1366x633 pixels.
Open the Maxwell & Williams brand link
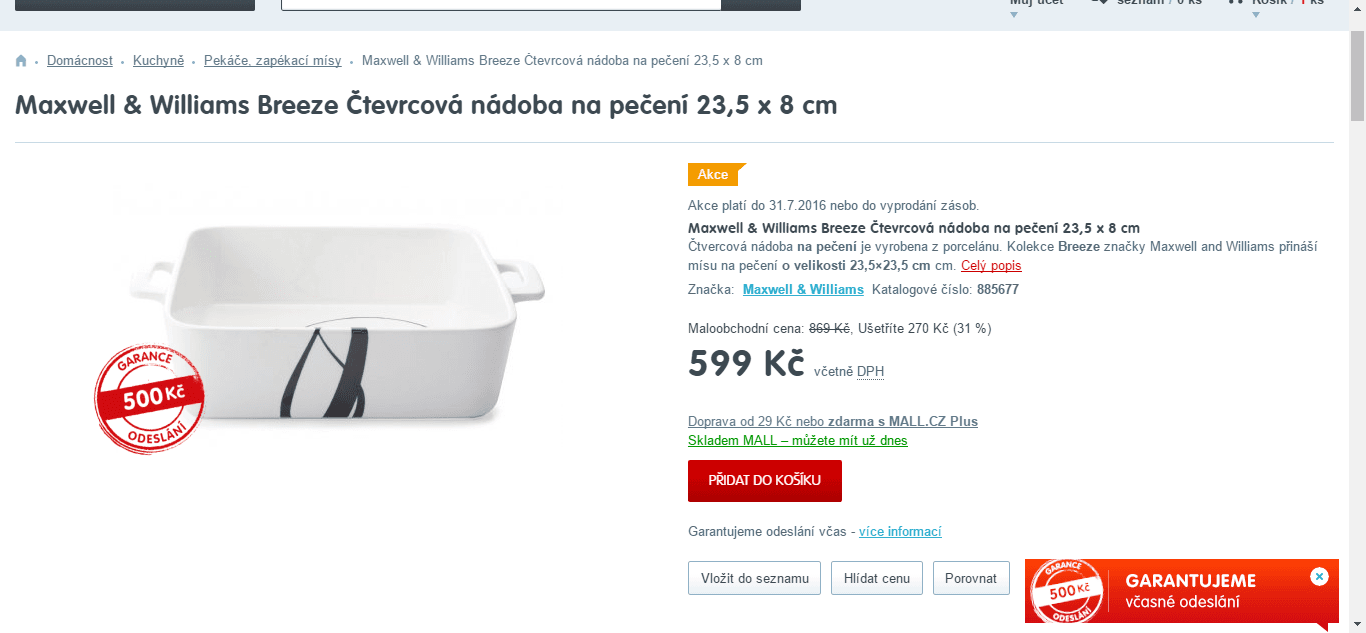pyautogui.click(x=803, y=290)
